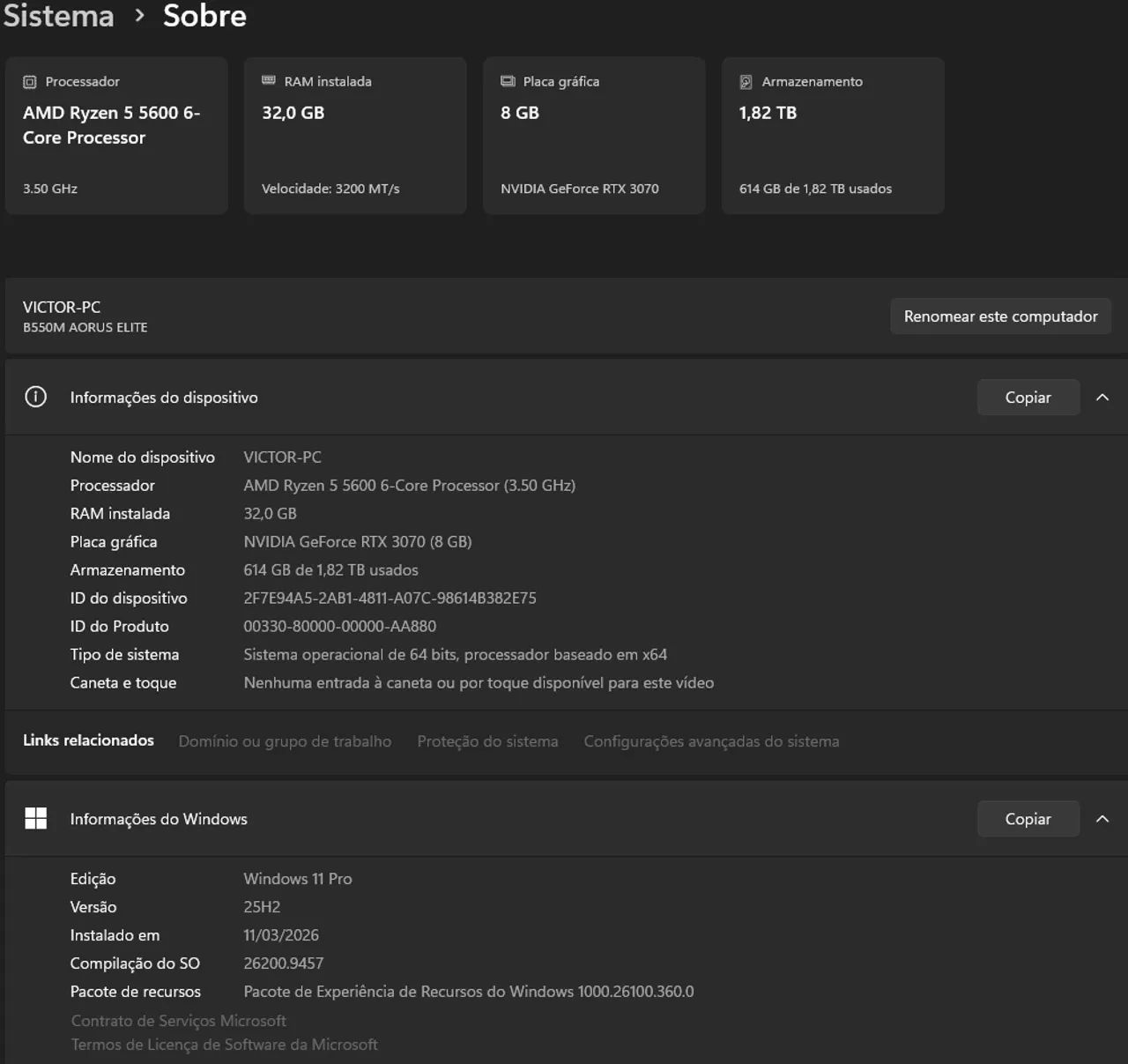Click the Nome do dispositivo label

pos(143,458)
